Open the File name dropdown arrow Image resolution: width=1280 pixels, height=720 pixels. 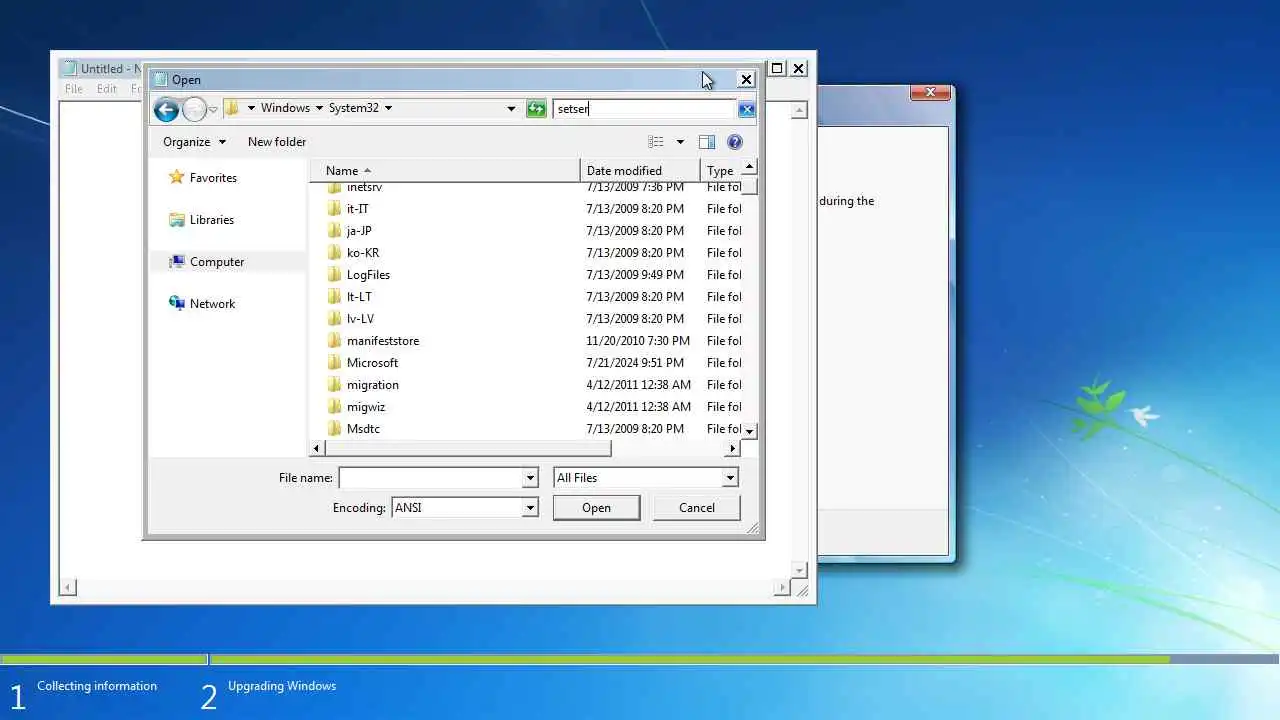(x=531, y=478)
